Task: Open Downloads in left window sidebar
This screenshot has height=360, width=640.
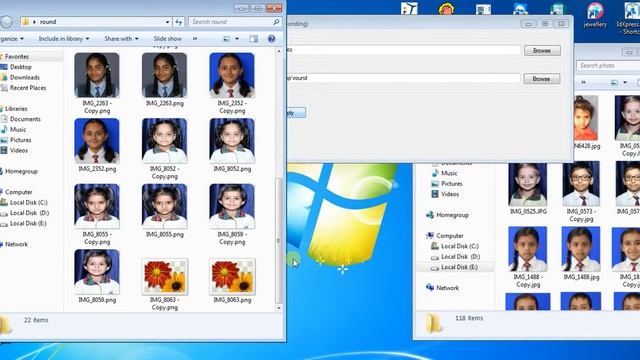Action: pyautogui.click(x=24, y=78)
